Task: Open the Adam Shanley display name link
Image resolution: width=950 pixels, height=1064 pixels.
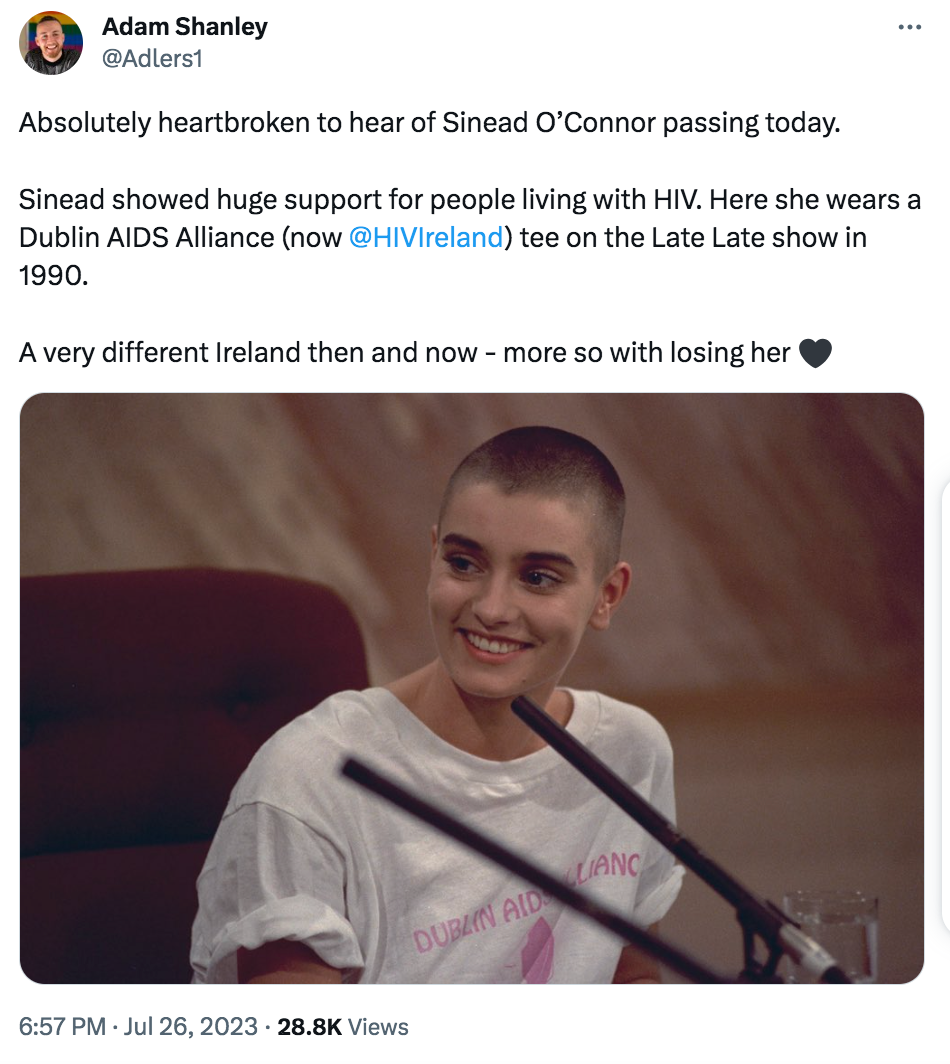Action: coord(184,27)
